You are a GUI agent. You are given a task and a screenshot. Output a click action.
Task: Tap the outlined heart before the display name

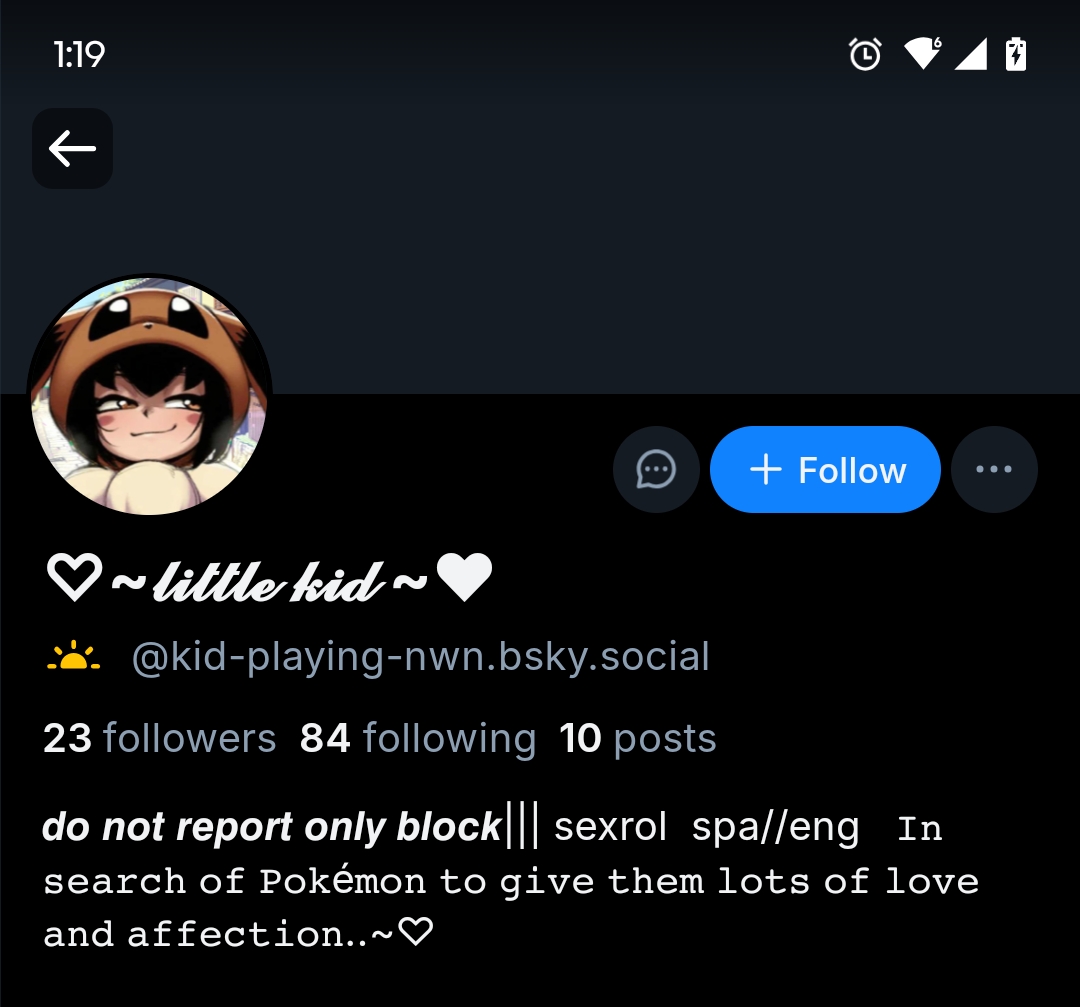74,580
